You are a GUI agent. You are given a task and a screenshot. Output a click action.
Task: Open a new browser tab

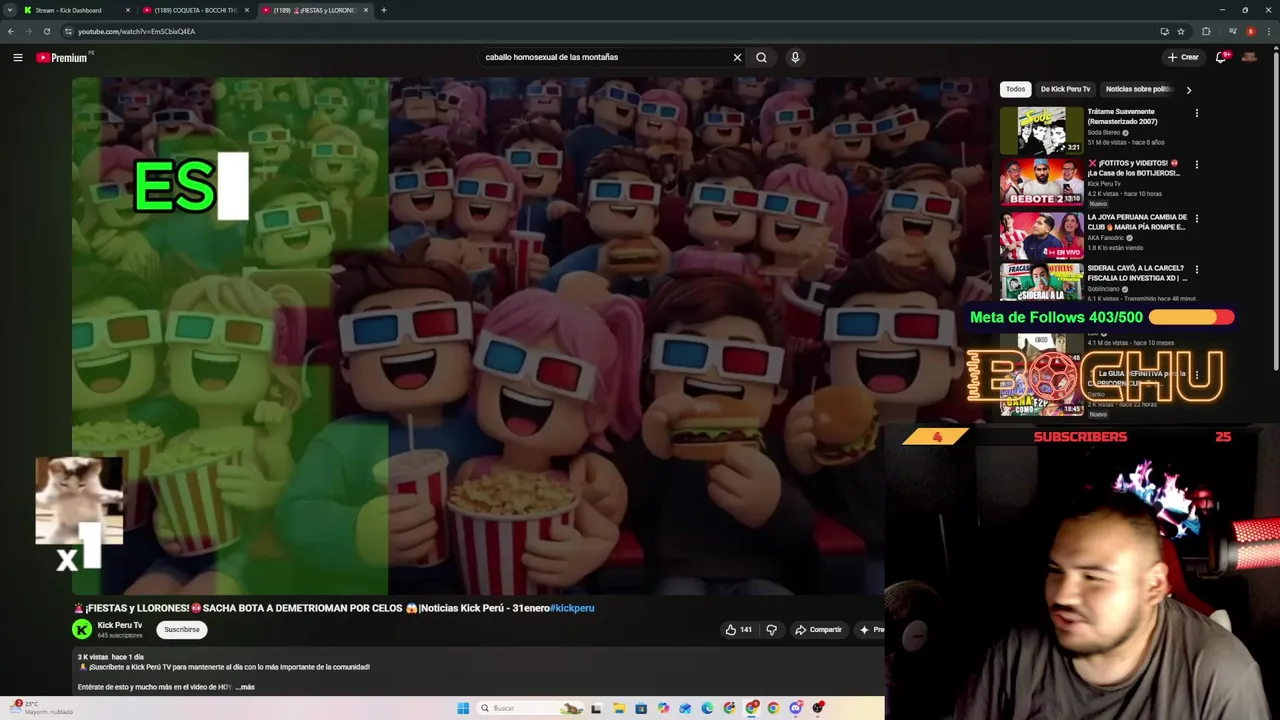click(x=384, y=10)
